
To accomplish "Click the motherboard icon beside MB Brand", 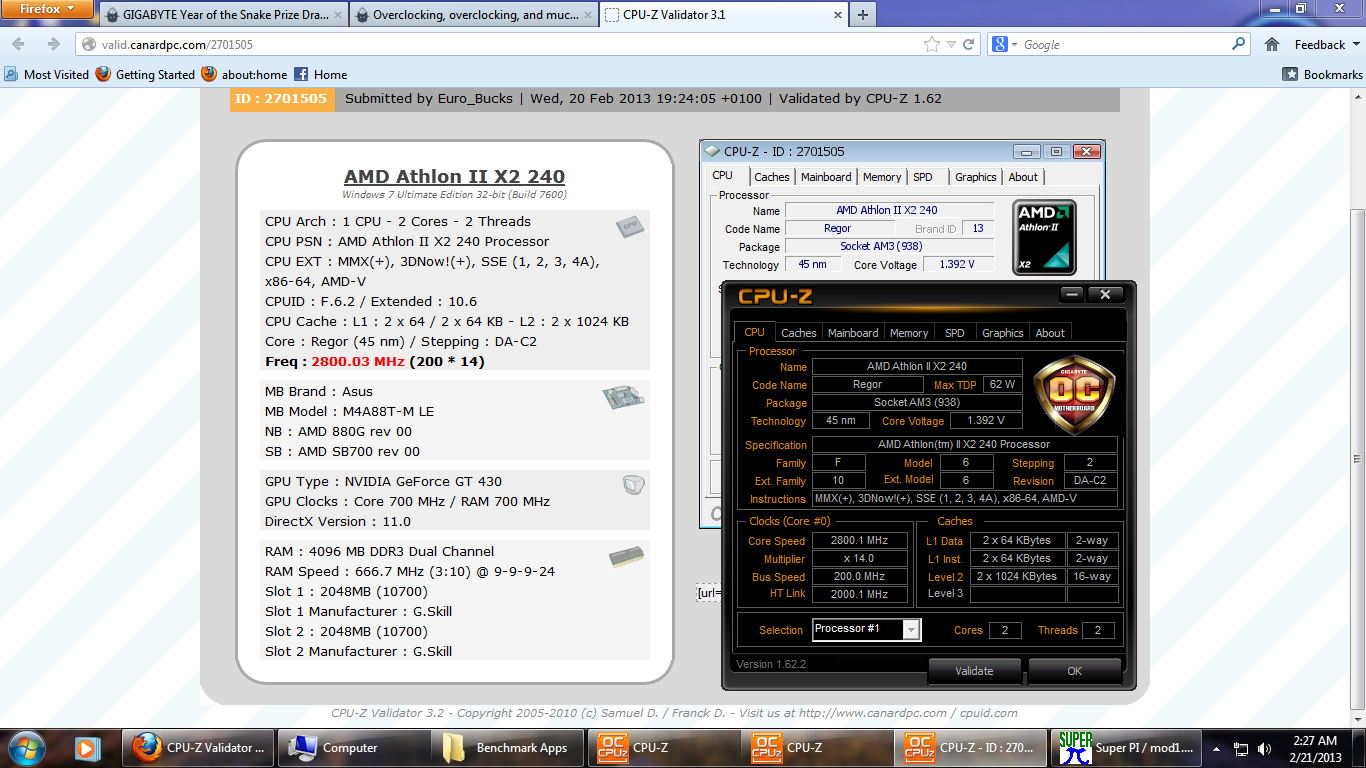I will click(x=623, y=398).
